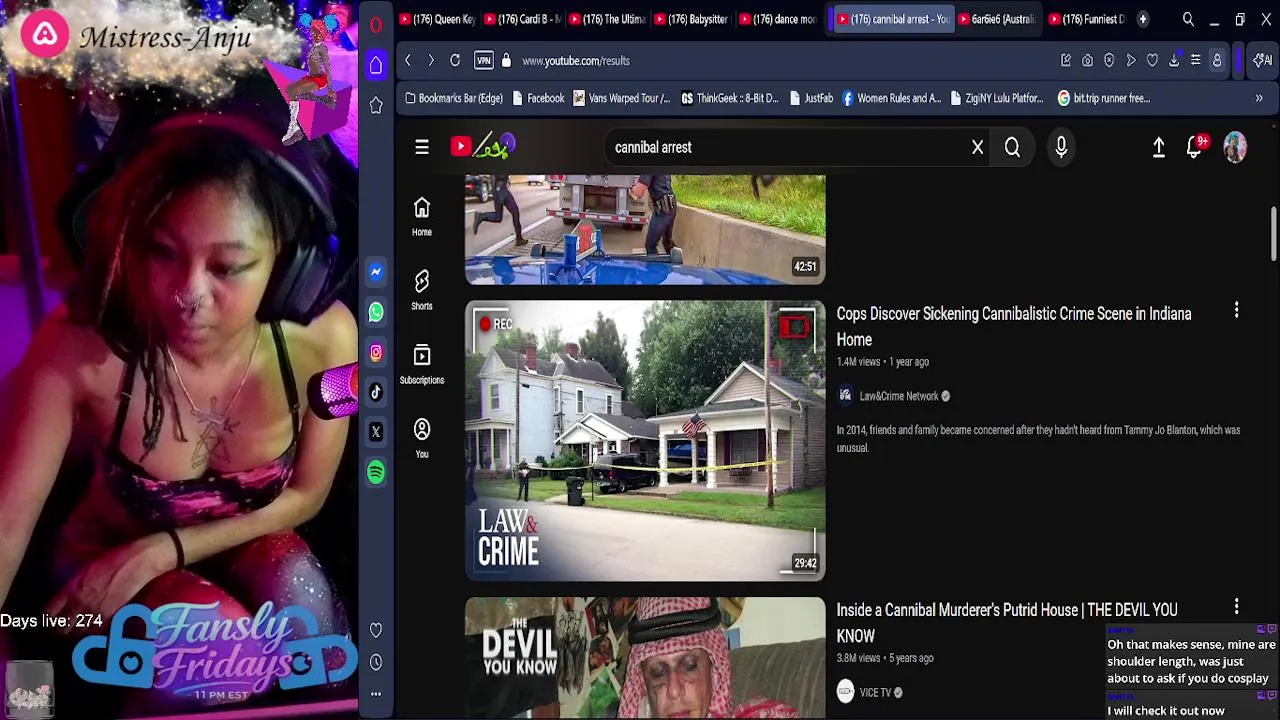Add page to bookmarks with heart icon
Image resolution: width=1280 pixels, height=720 pixels.
[x=1152, y=61]
